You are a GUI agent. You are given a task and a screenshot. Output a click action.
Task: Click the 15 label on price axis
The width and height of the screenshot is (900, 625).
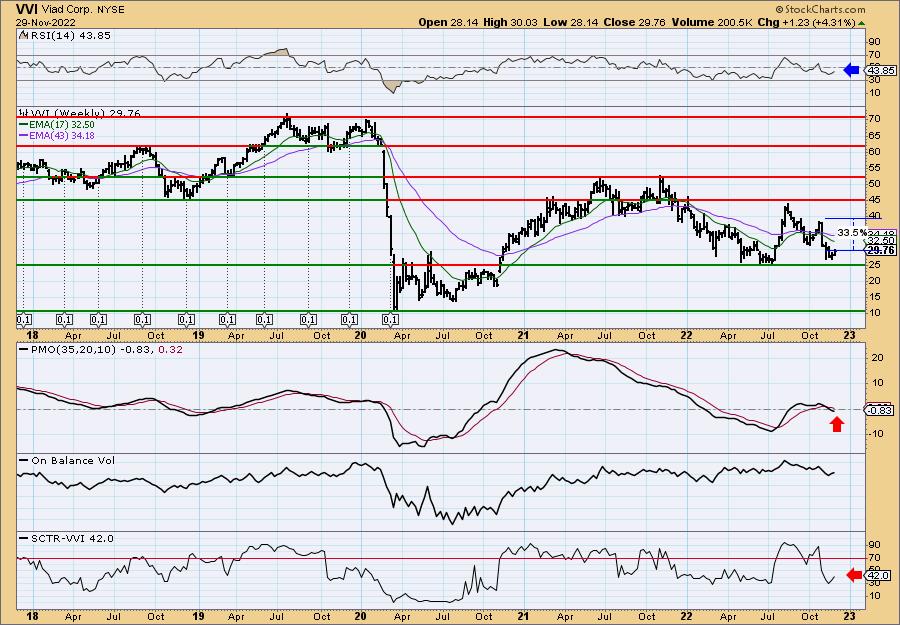tap(875, 296)
